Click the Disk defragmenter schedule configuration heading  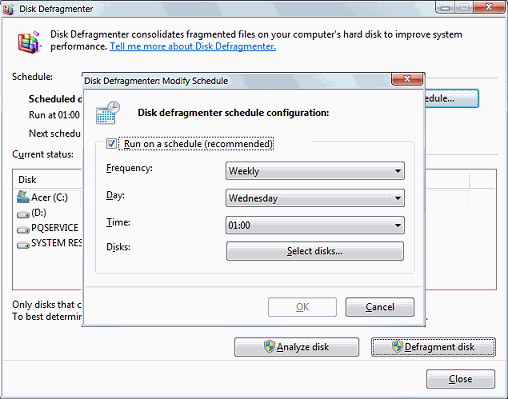pos(233,113)
